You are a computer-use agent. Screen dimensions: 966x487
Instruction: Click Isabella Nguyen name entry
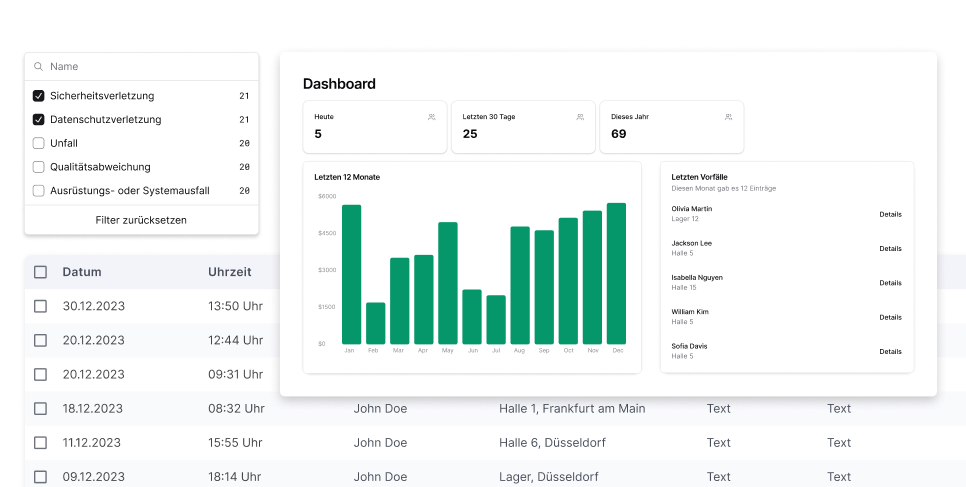[697, 277]
